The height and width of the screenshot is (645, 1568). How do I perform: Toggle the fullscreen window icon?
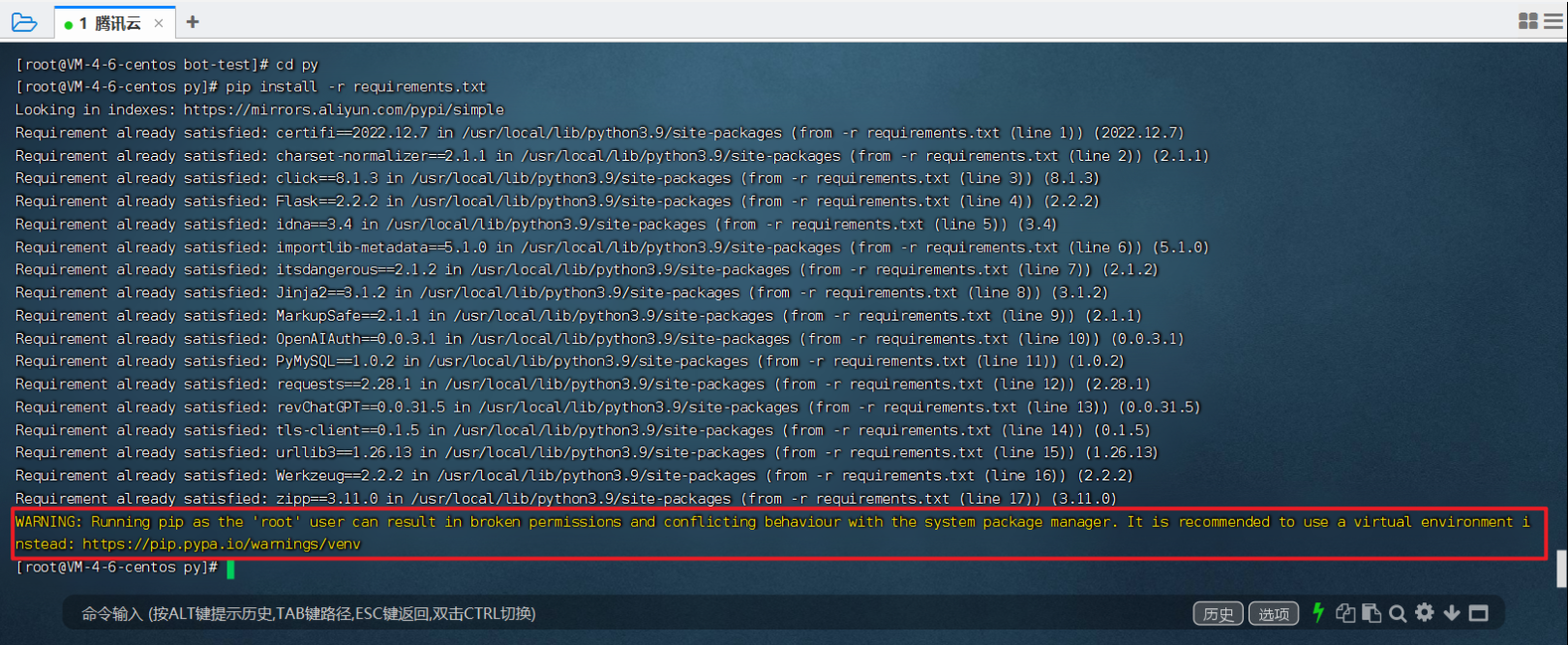point(1478,613)
